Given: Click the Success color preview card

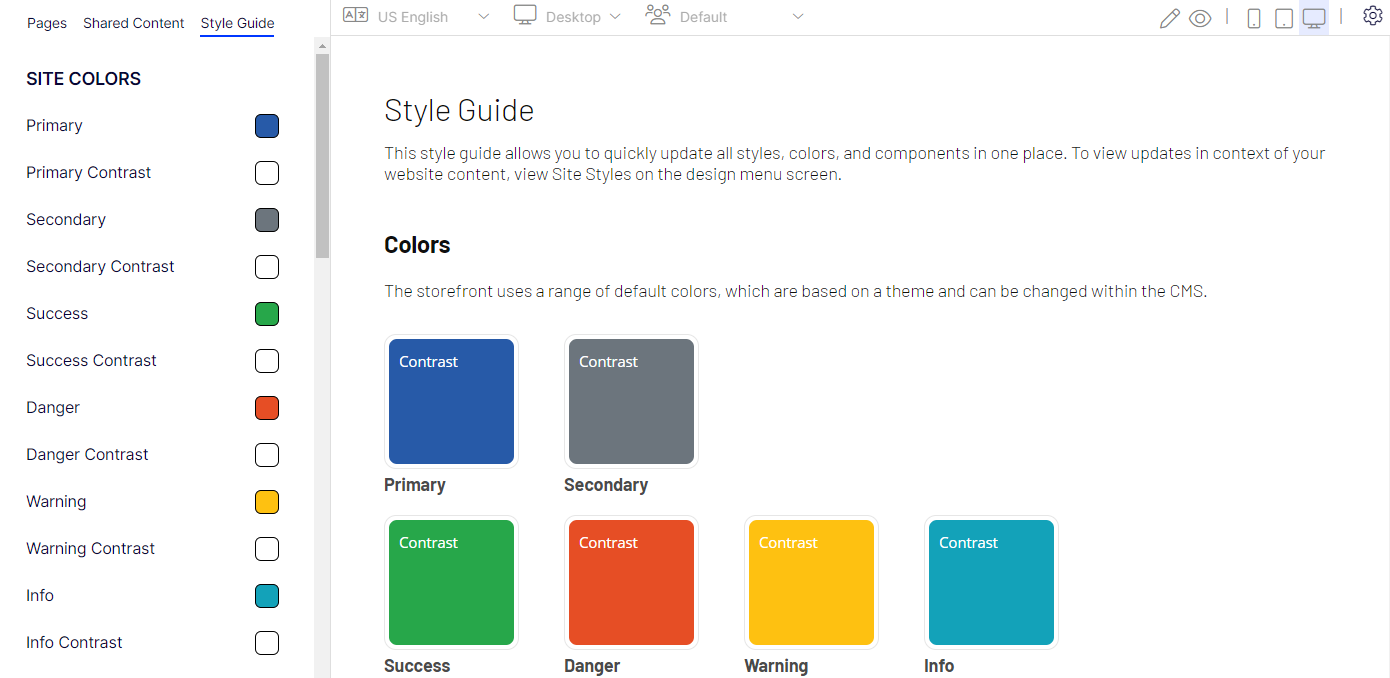Looking at the screenshot, I should click(451, 582).
